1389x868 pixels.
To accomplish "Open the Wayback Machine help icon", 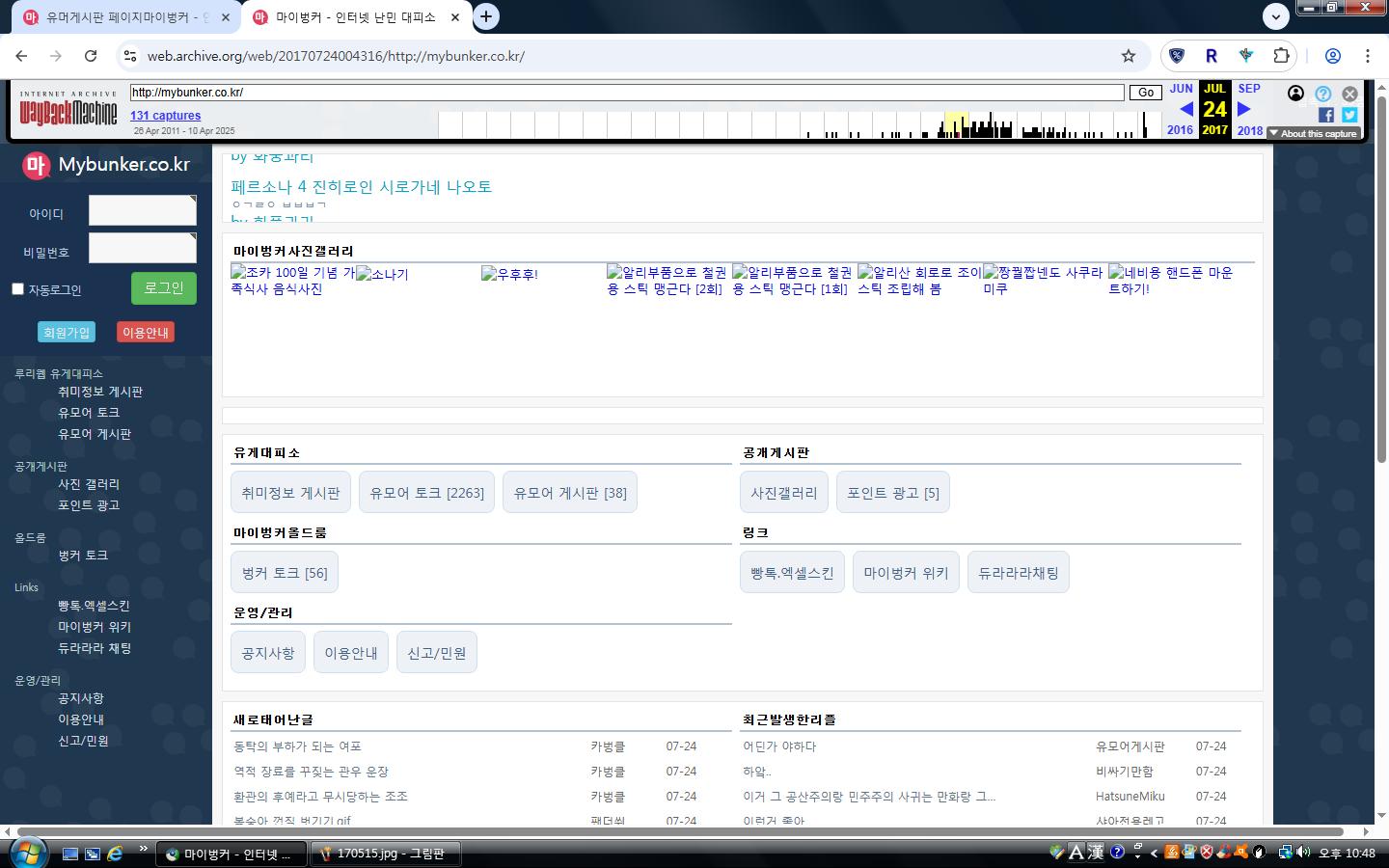I will click(1323, 94).
